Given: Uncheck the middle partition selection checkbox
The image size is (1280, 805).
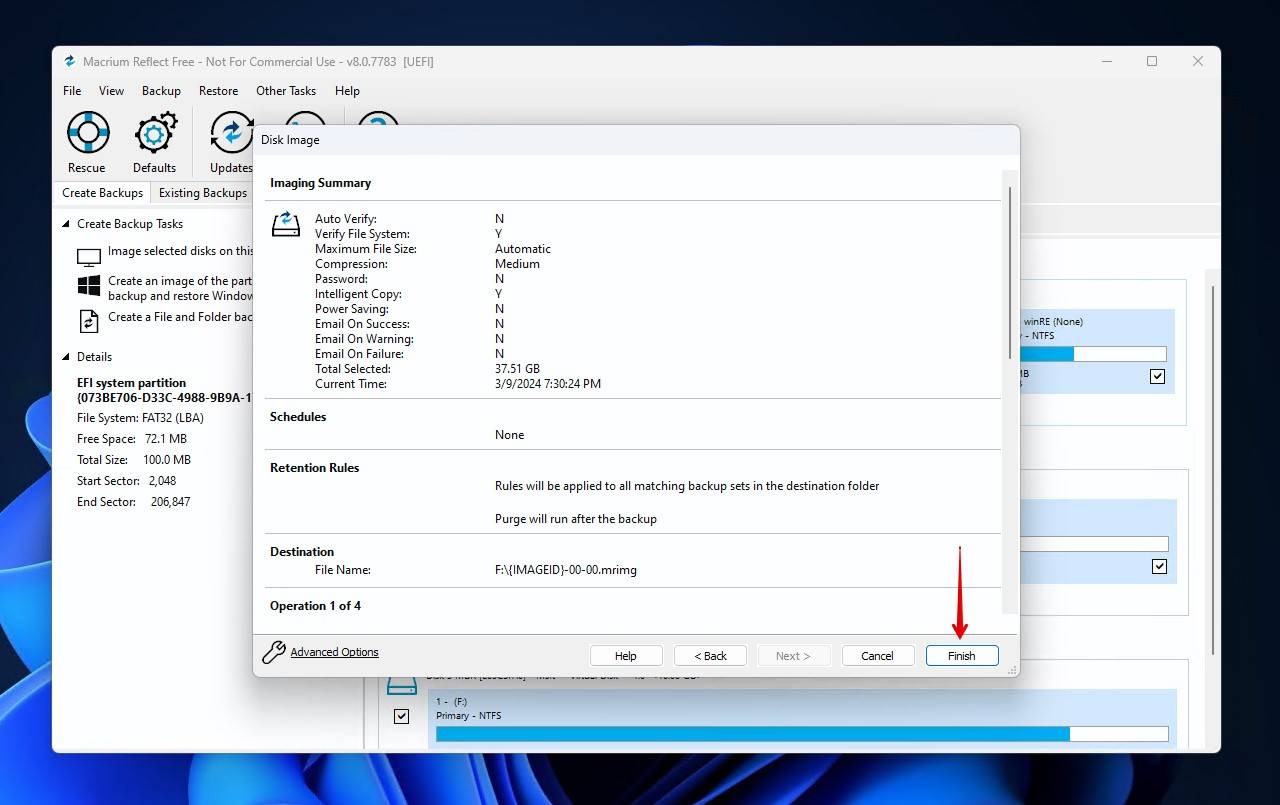Looking at the screenshot, I should tap(1158, 565).
